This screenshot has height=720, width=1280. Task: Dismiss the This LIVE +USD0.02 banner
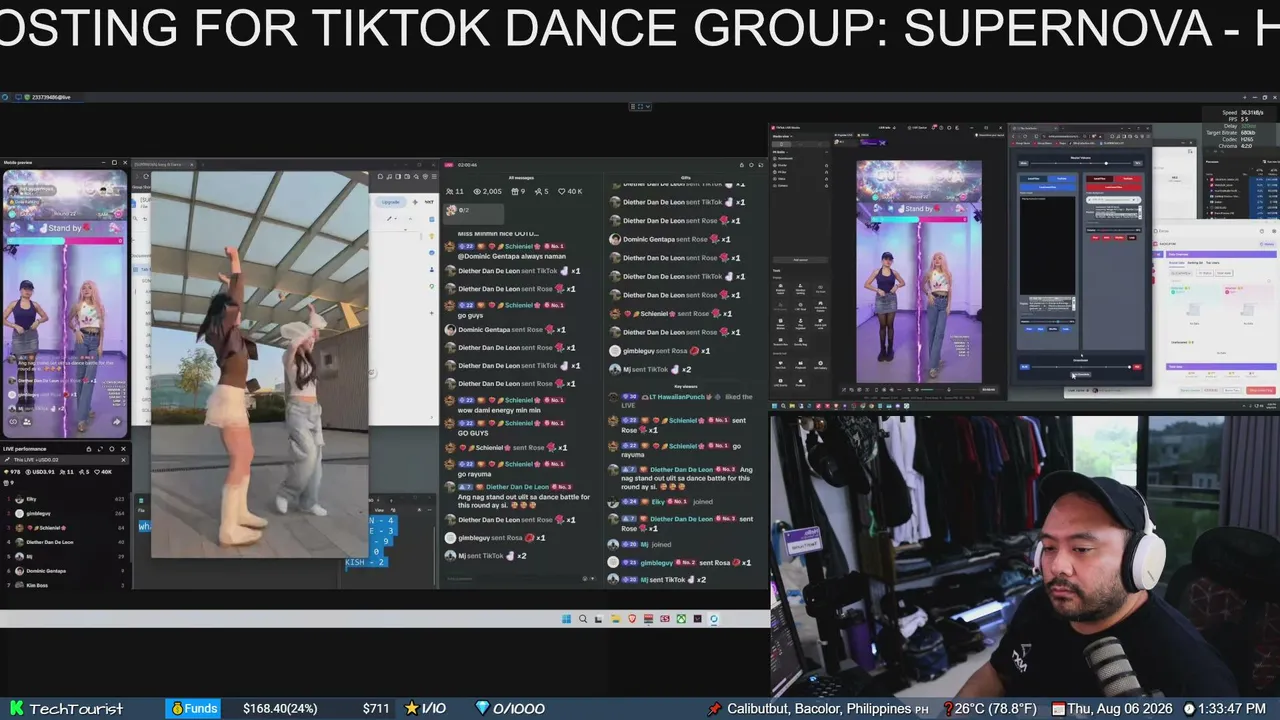point(124,460)
